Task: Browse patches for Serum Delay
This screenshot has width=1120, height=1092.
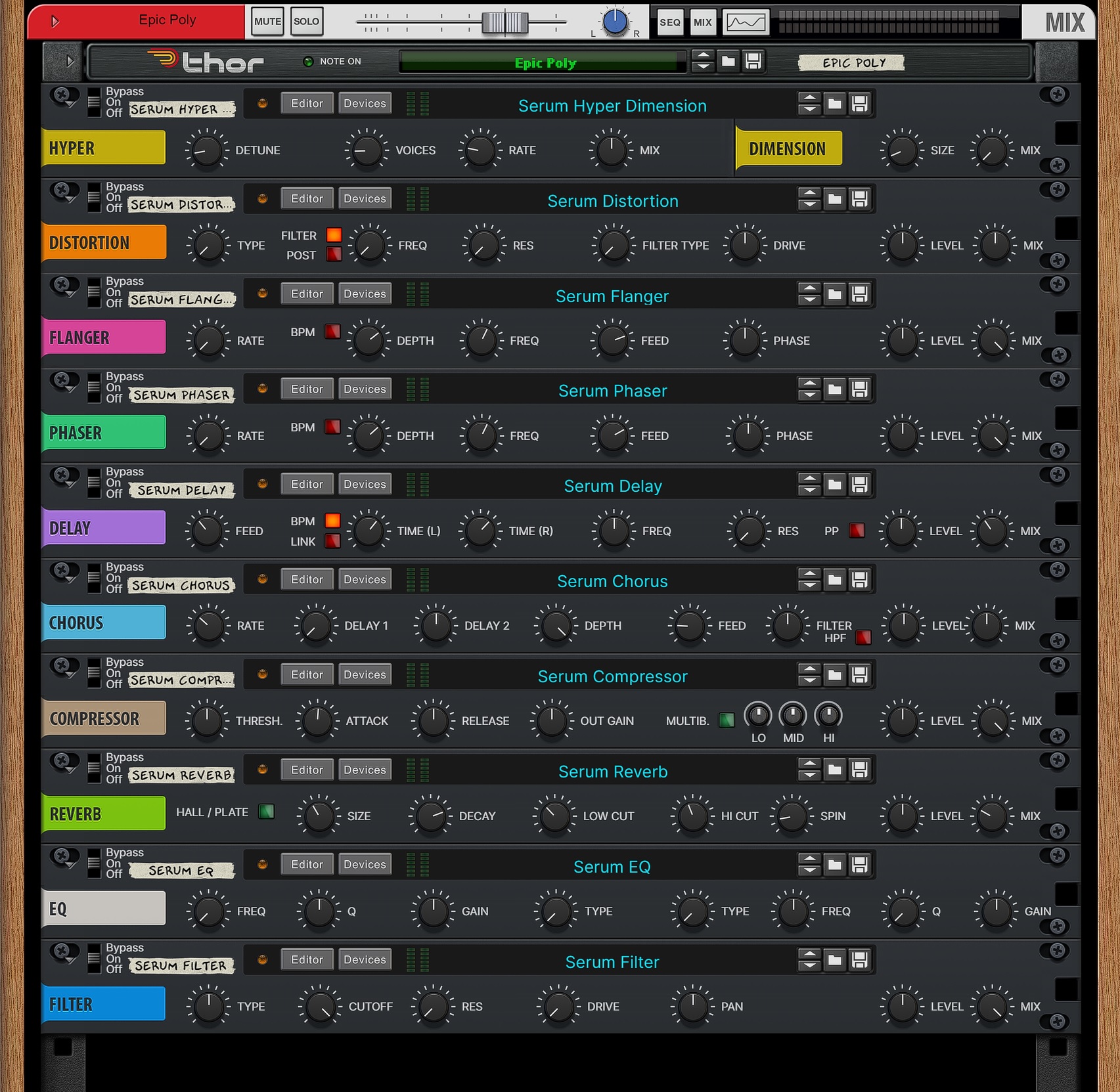Action: (834, 485)
